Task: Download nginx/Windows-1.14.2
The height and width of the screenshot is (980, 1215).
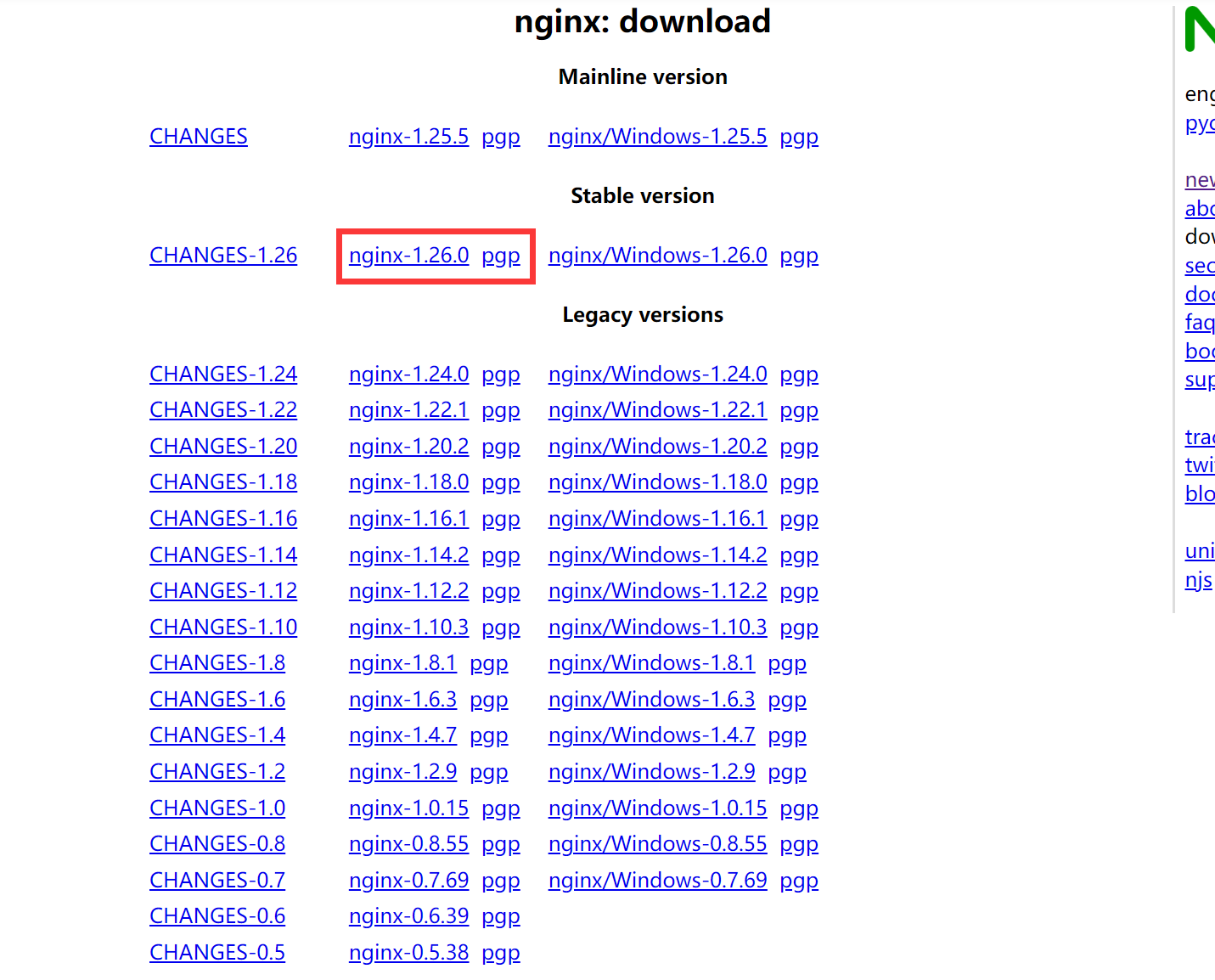Action: pos(657,555)
